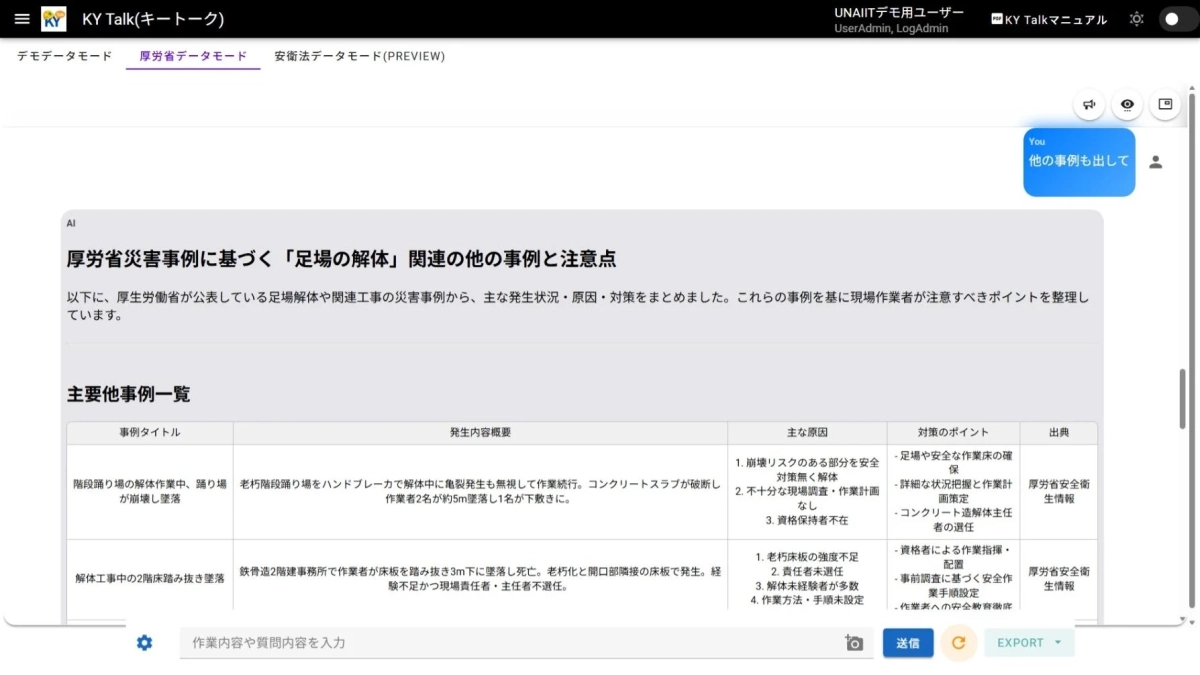Open chat settings with the gear icon

click(x=143, y=643)
